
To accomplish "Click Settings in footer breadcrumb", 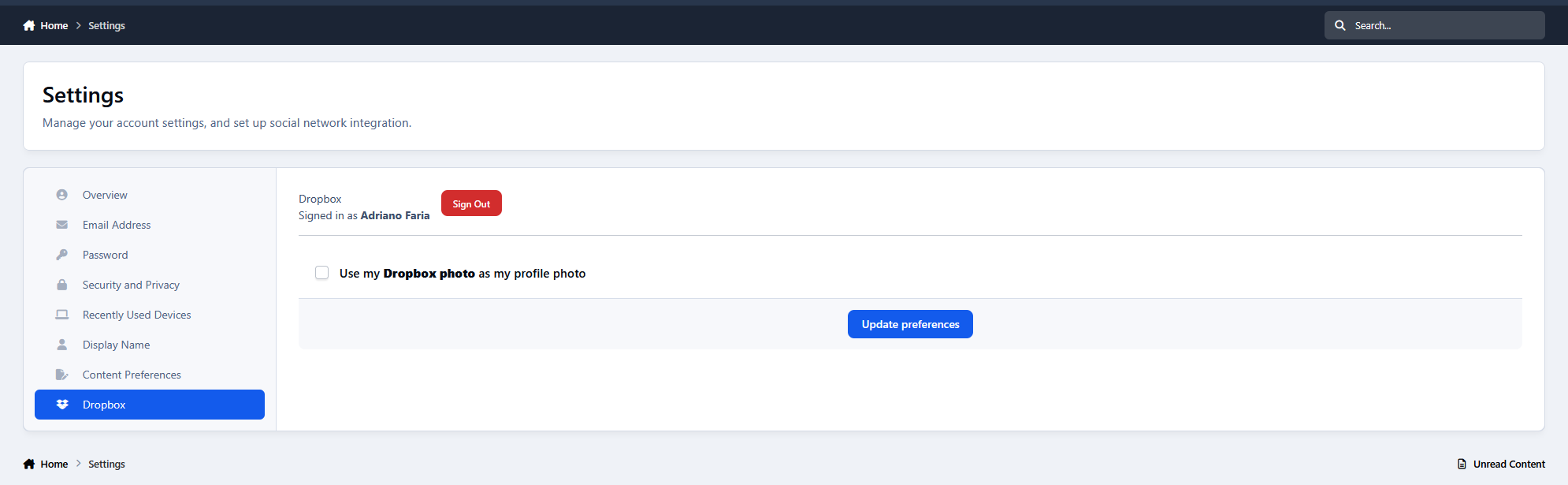I will [106, 464].
